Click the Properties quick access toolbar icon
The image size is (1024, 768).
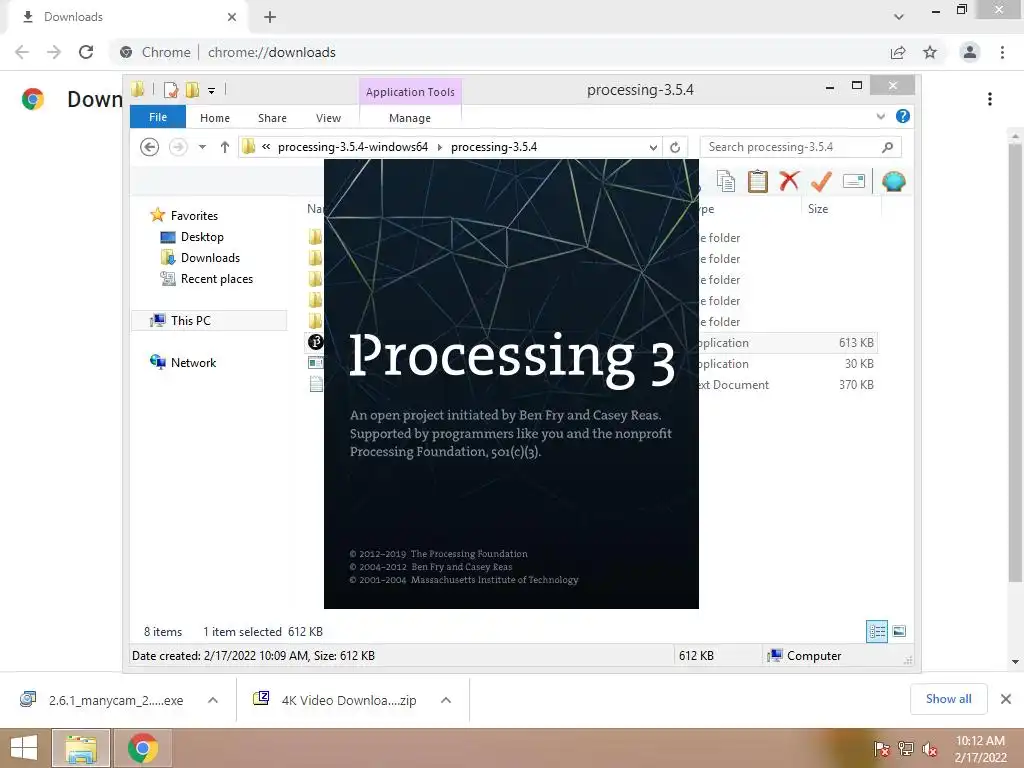coord(170,90)
